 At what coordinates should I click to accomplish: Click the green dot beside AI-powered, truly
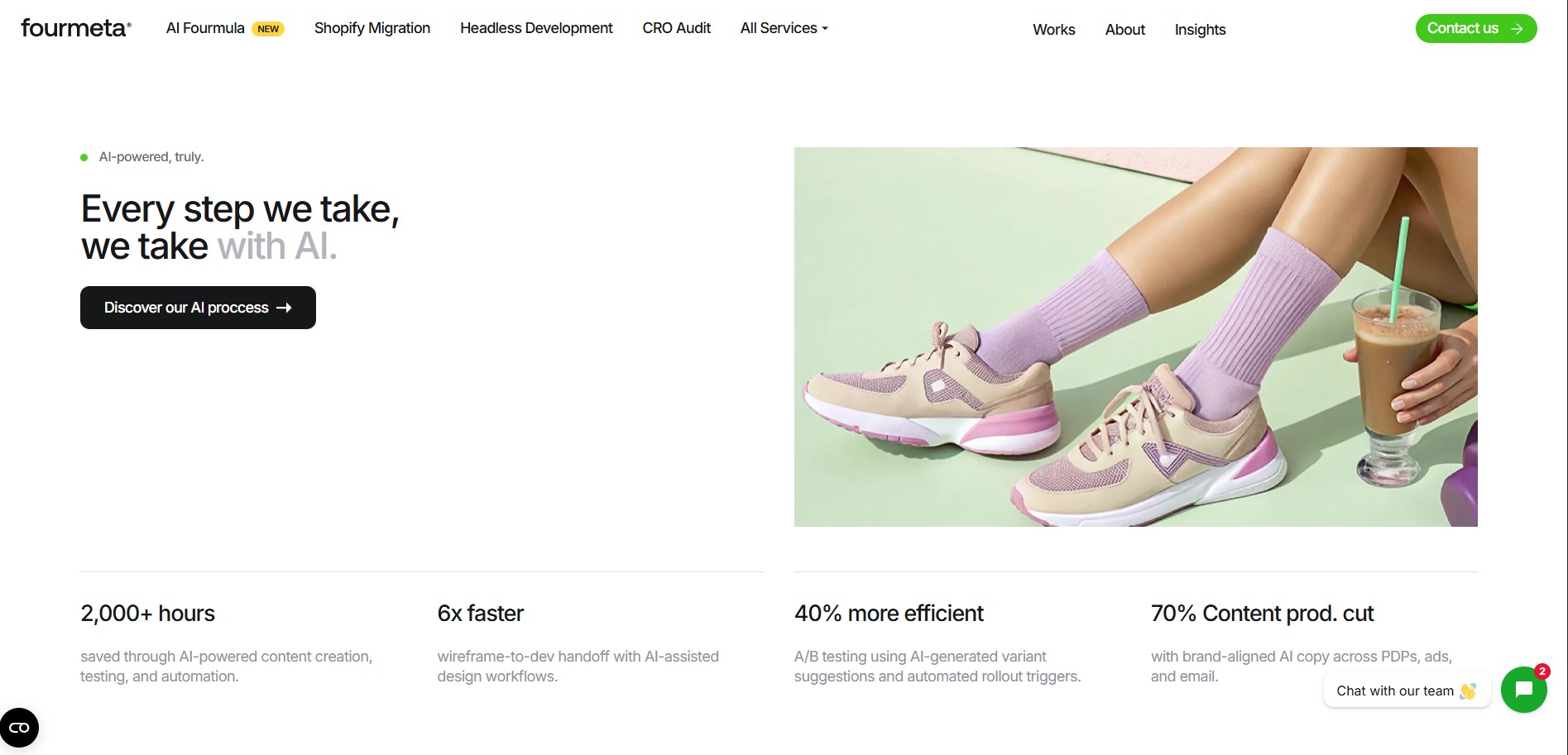(x=84, y=156)
